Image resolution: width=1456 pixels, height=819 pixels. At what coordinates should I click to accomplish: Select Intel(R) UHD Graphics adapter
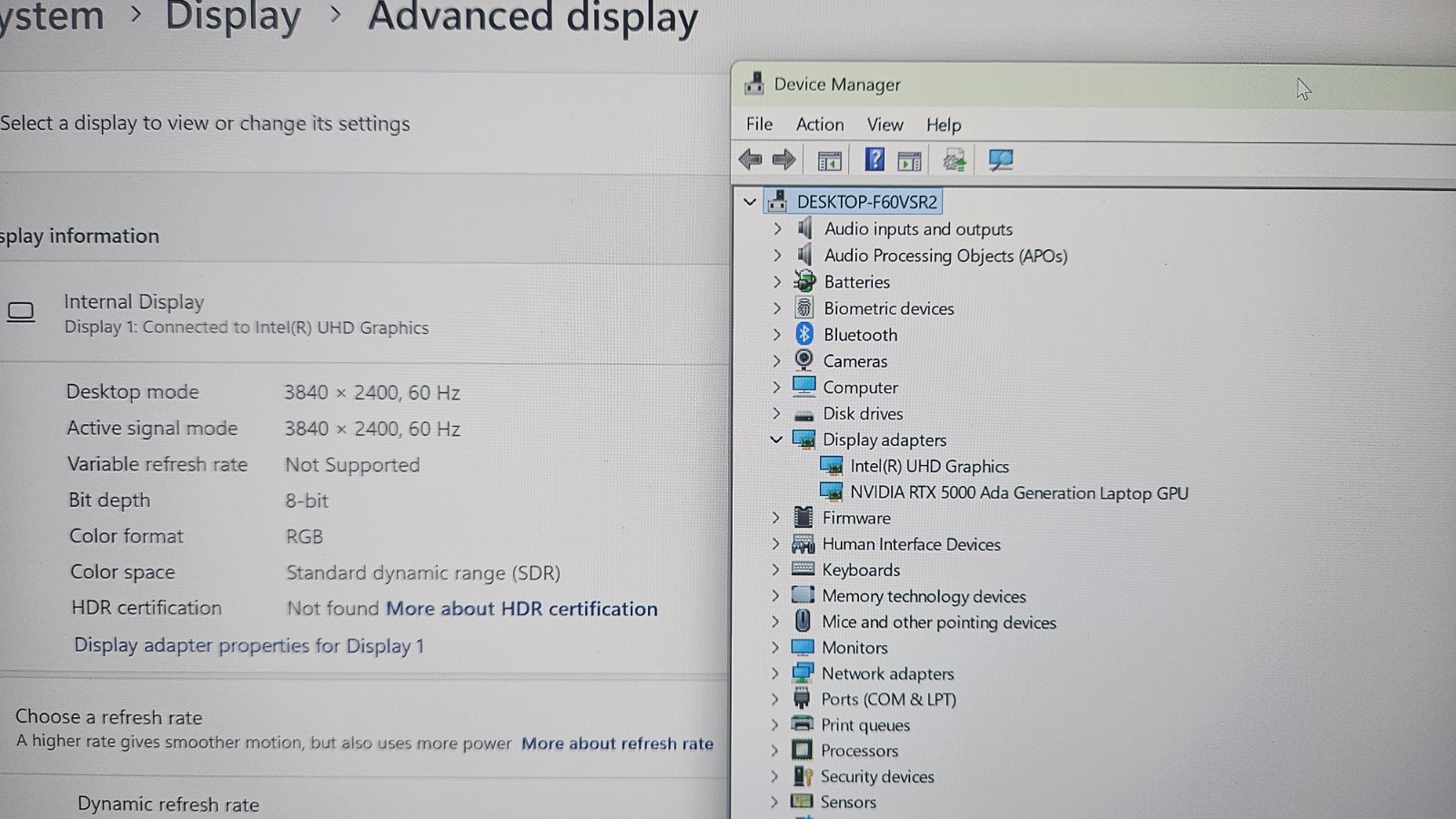coord(929,466)
